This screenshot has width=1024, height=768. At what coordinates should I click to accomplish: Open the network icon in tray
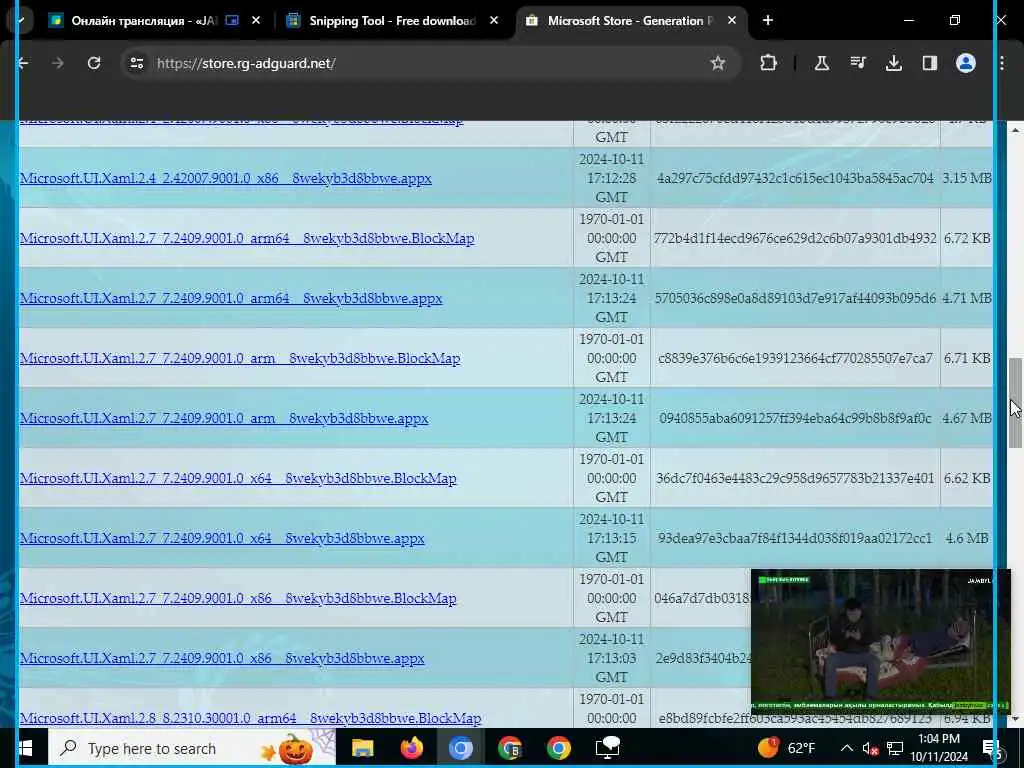[x=895, y=748]
